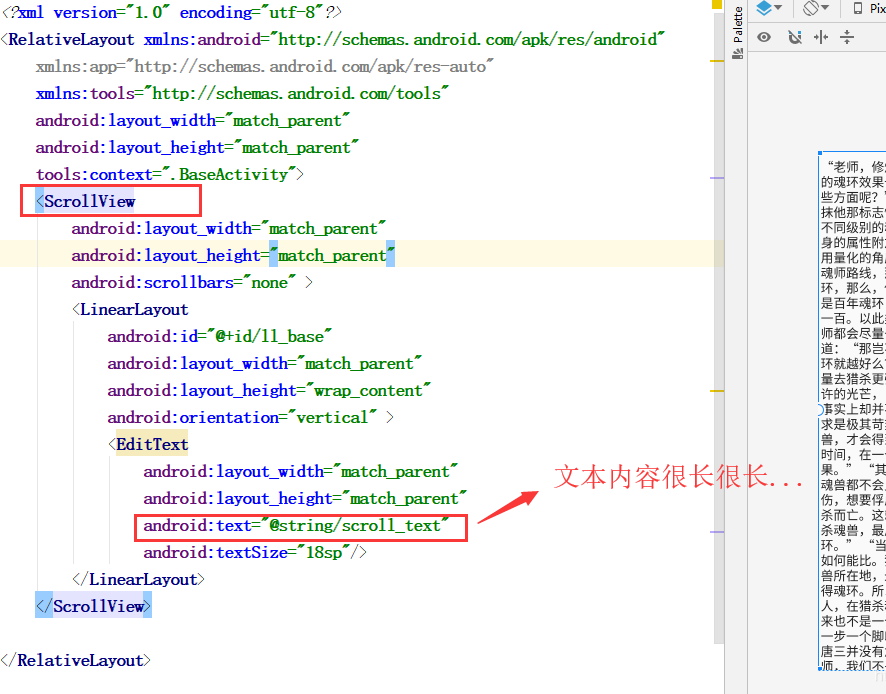Image resolution: width=886 pixels, height=694 pixels.
Task: Click the xmlns:tools namespace line
Action: click(242, 93)
